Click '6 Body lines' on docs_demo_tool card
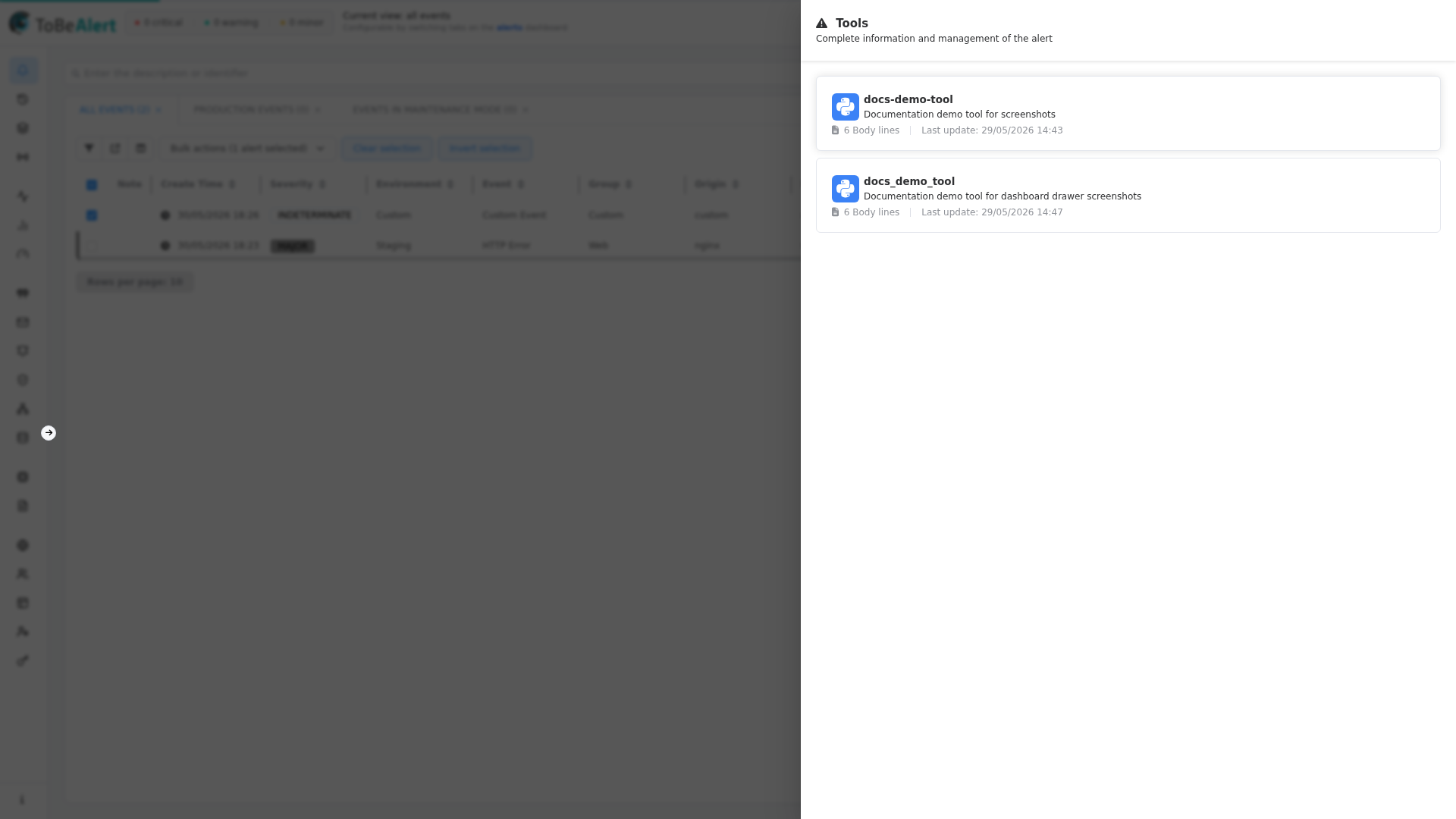Viewport: 1456px width, 819px height. (x=871, y=212)
